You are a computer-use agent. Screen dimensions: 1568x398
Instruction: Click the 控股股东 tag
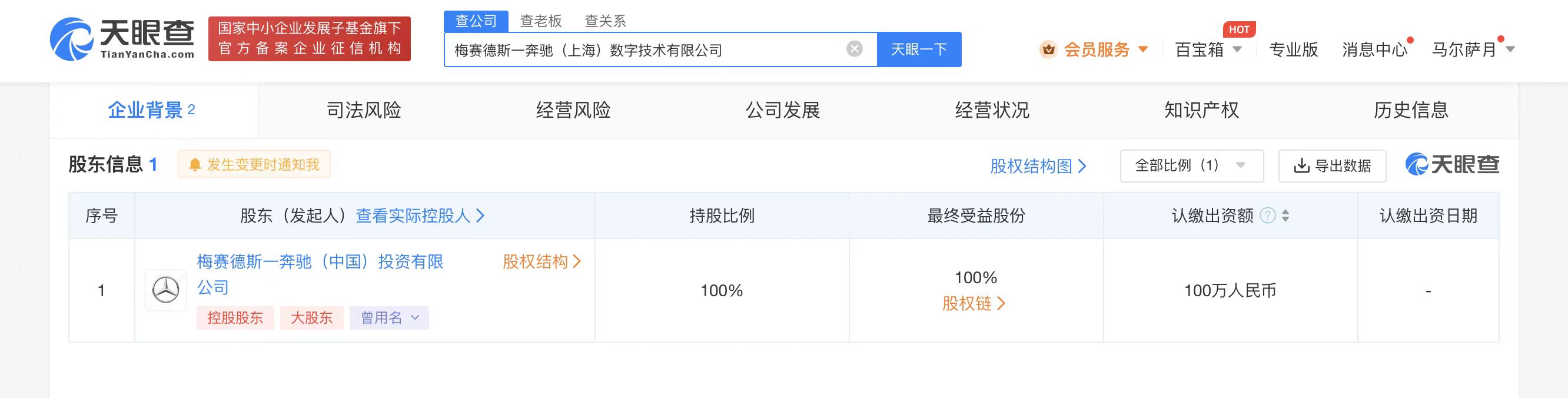coord(235,318)
